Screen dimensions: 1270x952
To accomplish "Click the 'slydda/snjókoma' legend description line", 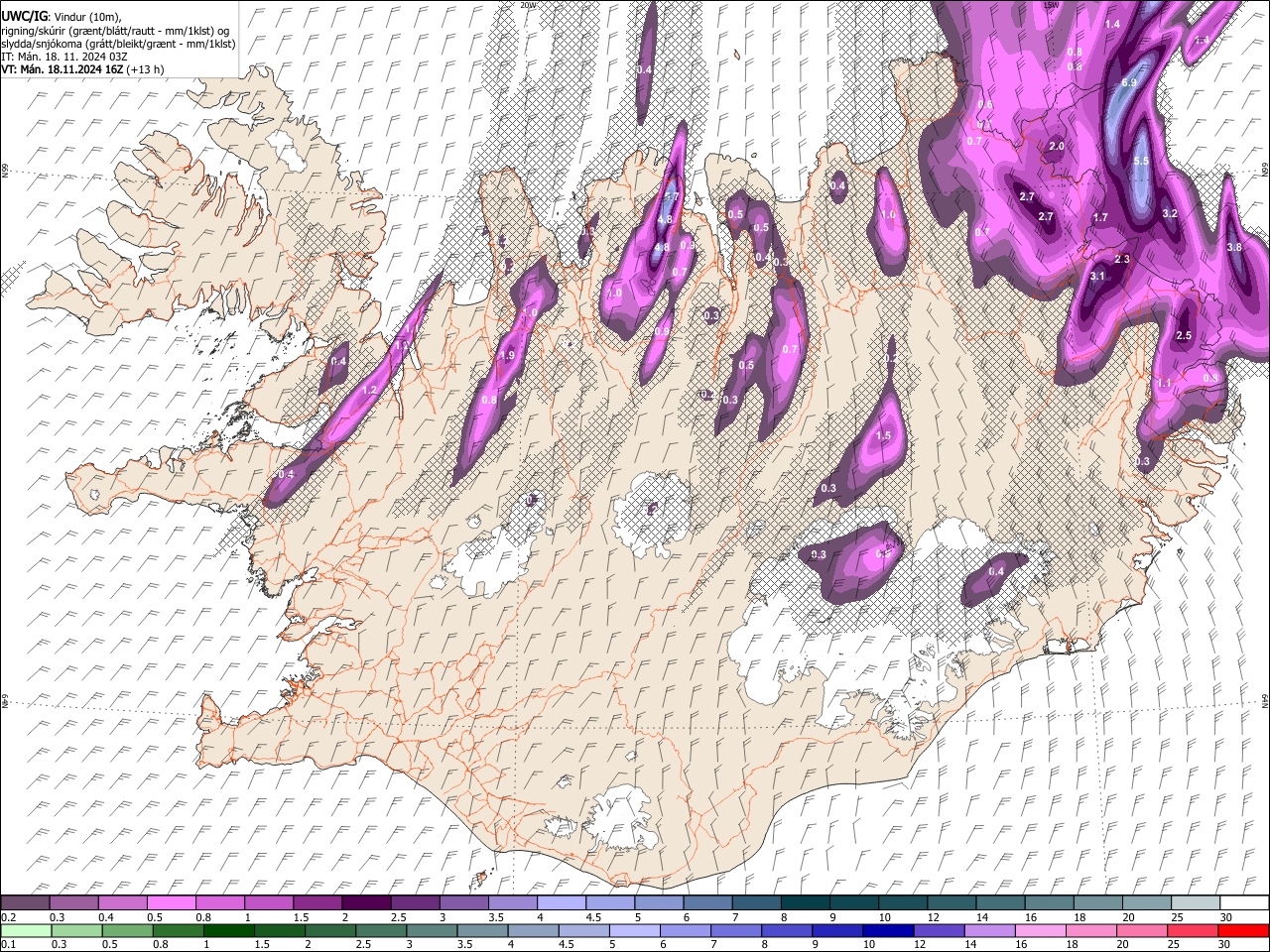I will pyautogui.click(x=119, y=44).
